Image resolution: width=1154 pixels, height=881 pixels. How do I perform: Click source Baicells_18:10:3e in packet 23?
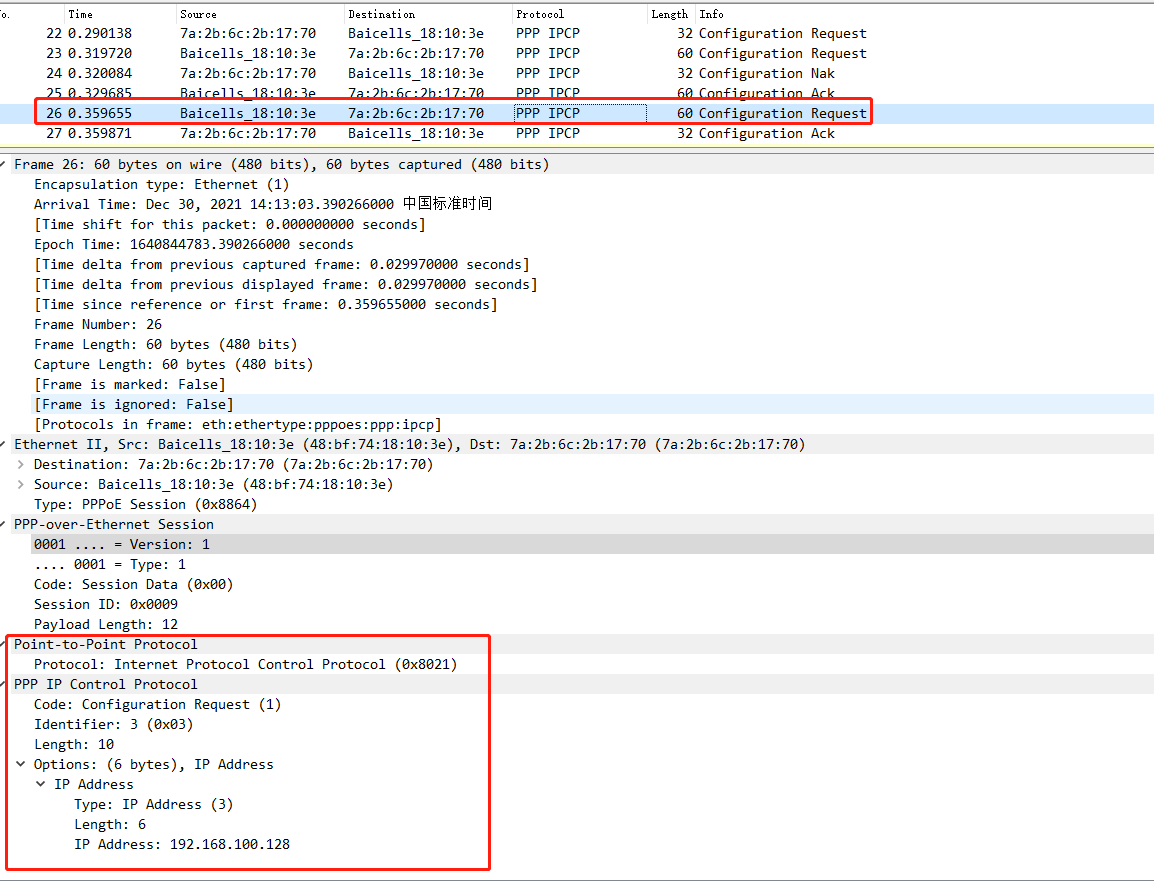248,53
